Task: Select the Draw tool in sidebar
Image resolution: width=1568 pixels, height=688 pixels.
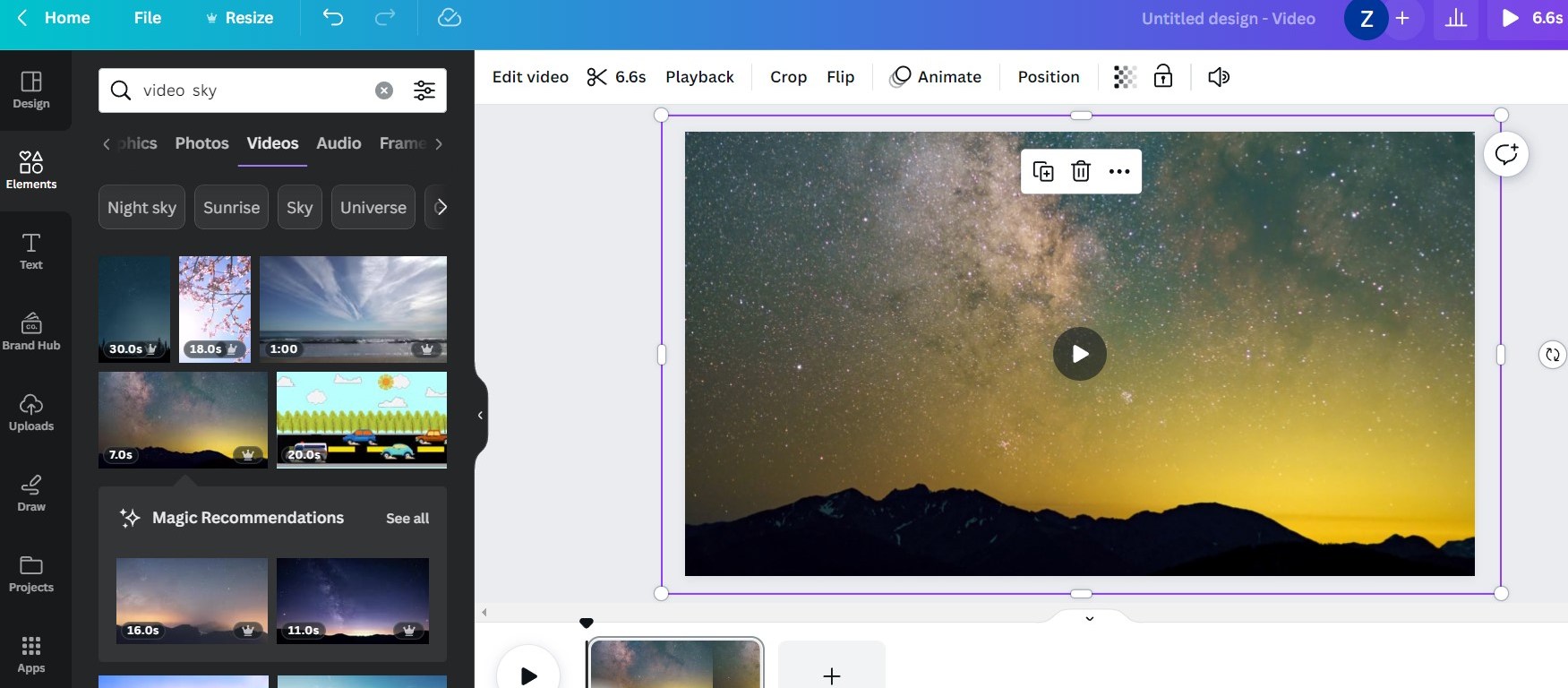Action: pyautogui.click(x=31, y=494)
